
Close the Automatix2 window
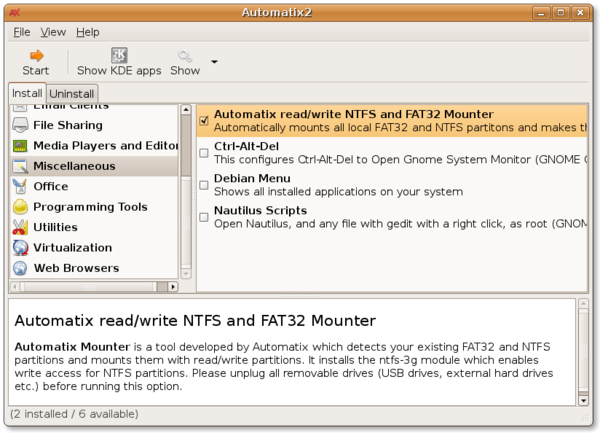tap(580, 13)
